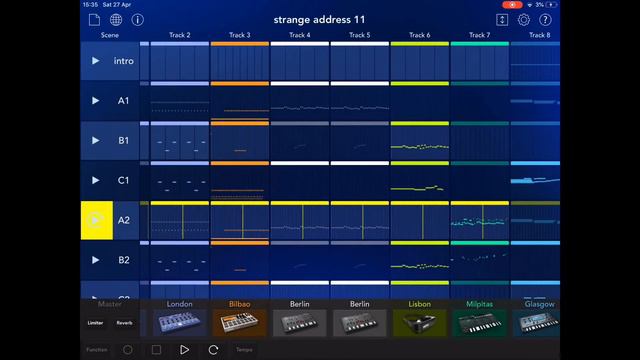Toggle the loop cycle button
The image size is (640, 360).
(213, 350)
